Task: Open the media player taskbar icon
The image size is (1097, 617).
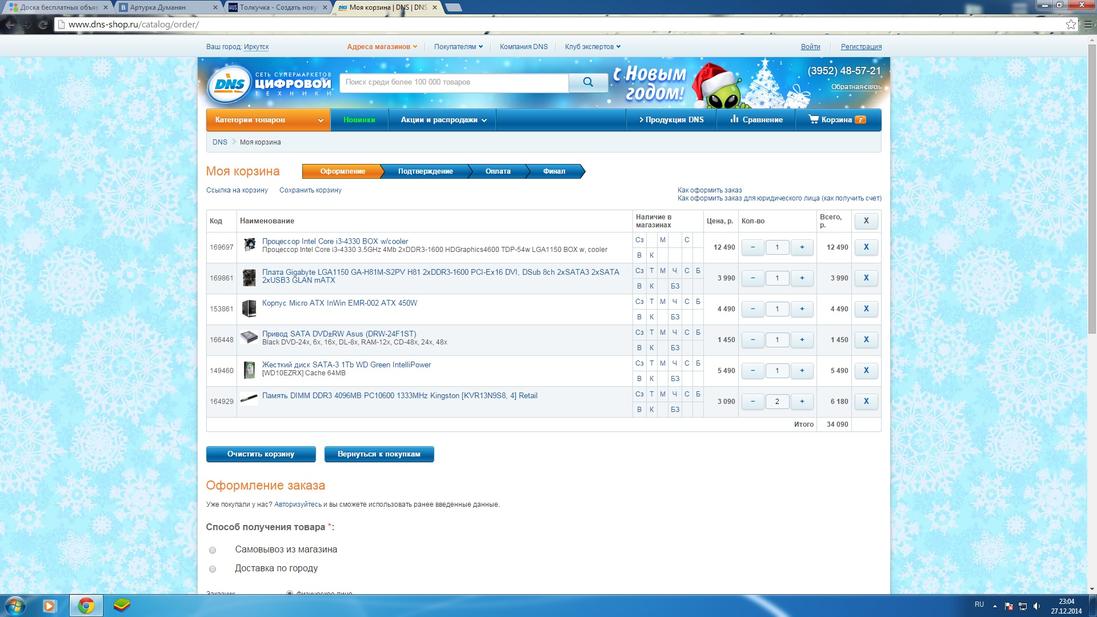Action: coord(49,605)
